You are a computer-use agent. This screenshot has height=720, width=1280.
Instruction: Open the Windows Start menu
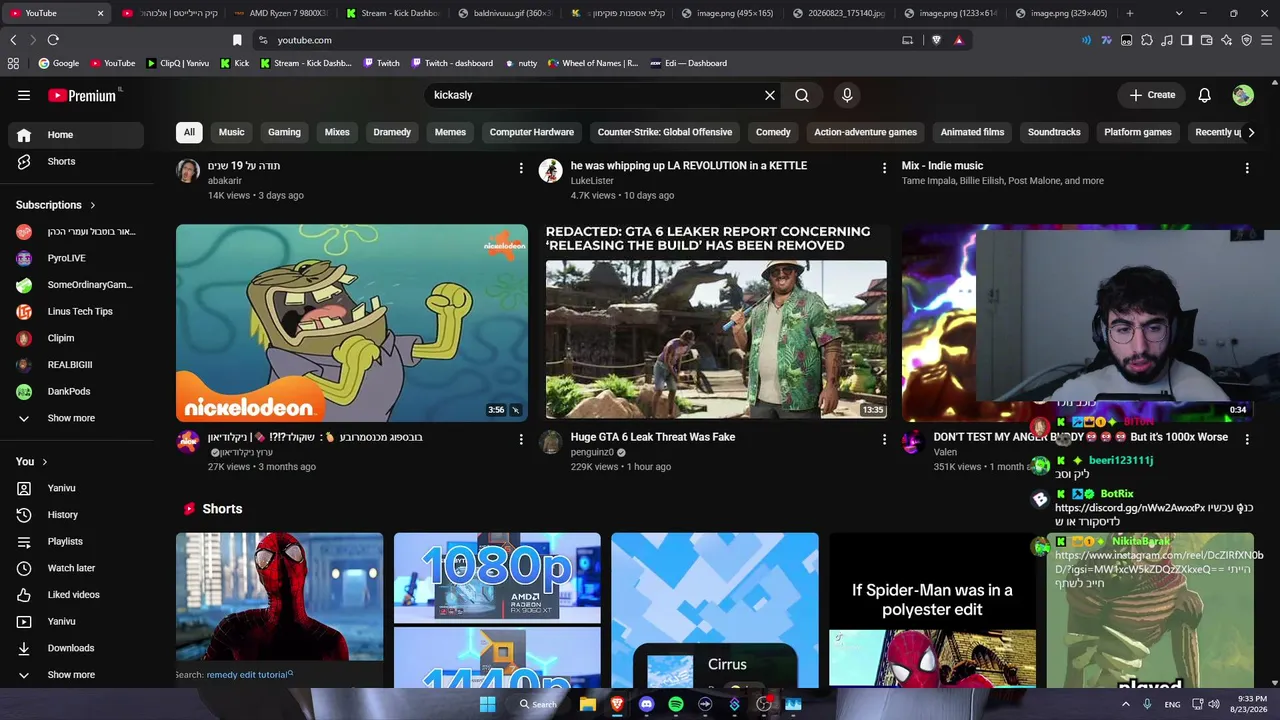[487, 704]
